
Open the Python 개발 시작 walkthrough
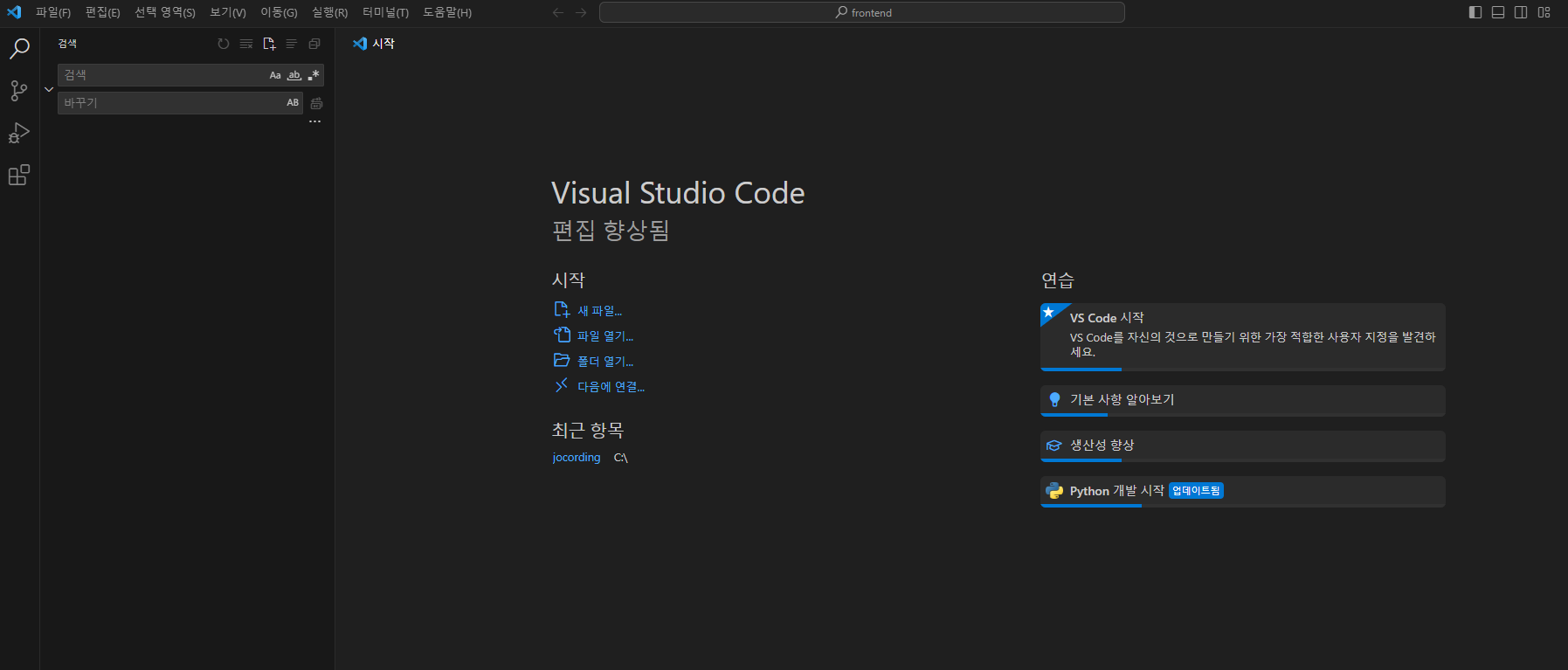[x=1243, y=491]
